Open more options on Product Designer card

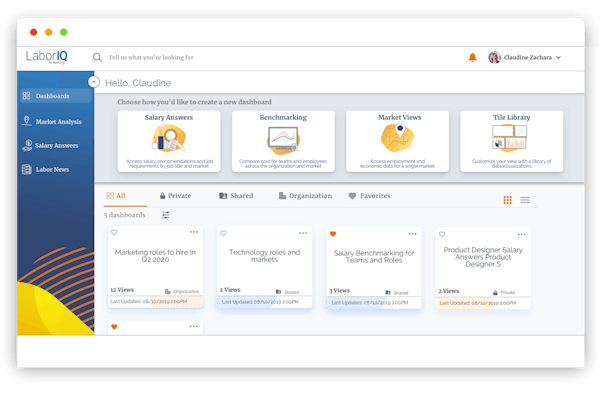pos(522,234)
